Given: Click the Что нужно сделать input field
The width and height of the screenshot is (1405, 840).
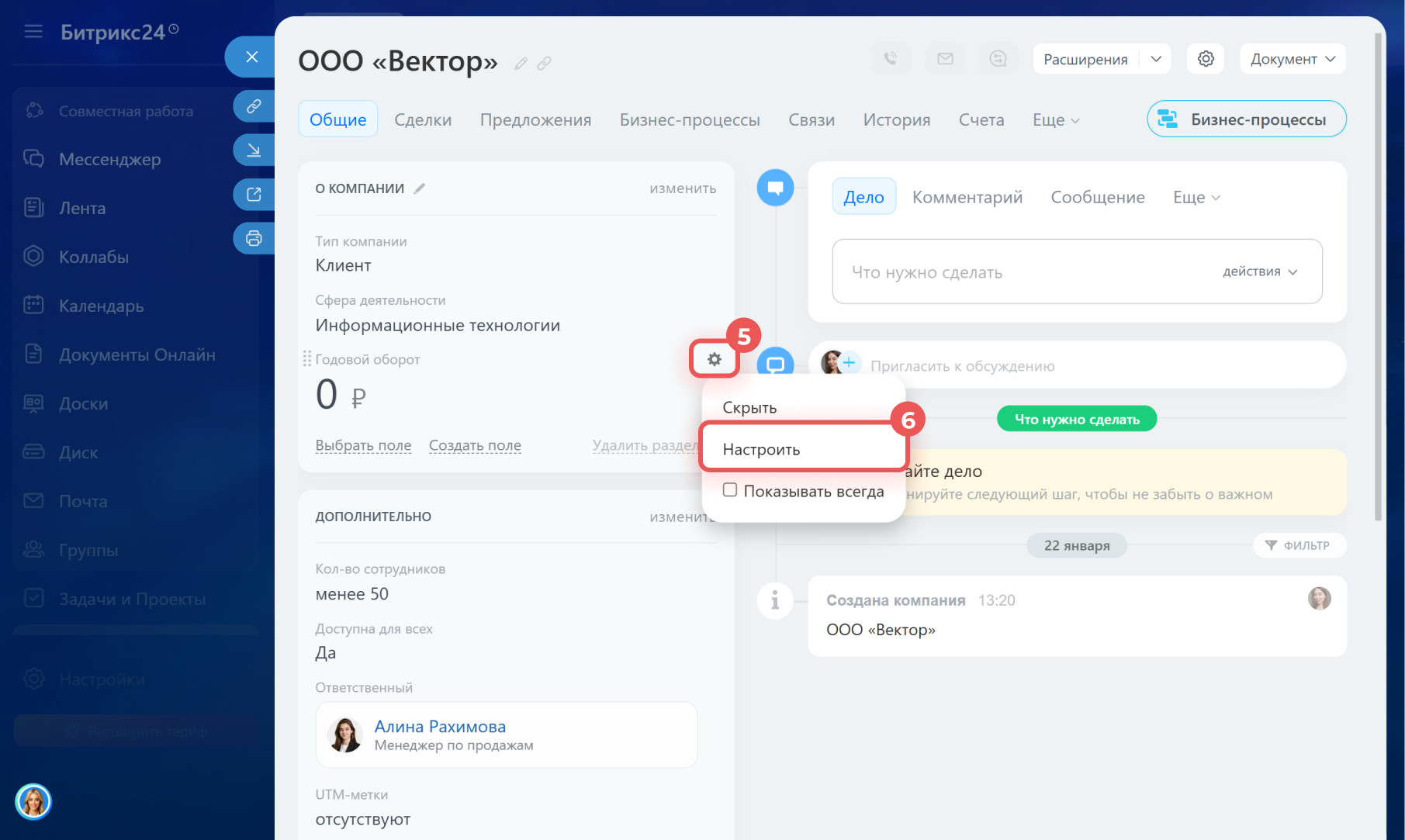Looking at the screenshot, I should (1024, 272).
